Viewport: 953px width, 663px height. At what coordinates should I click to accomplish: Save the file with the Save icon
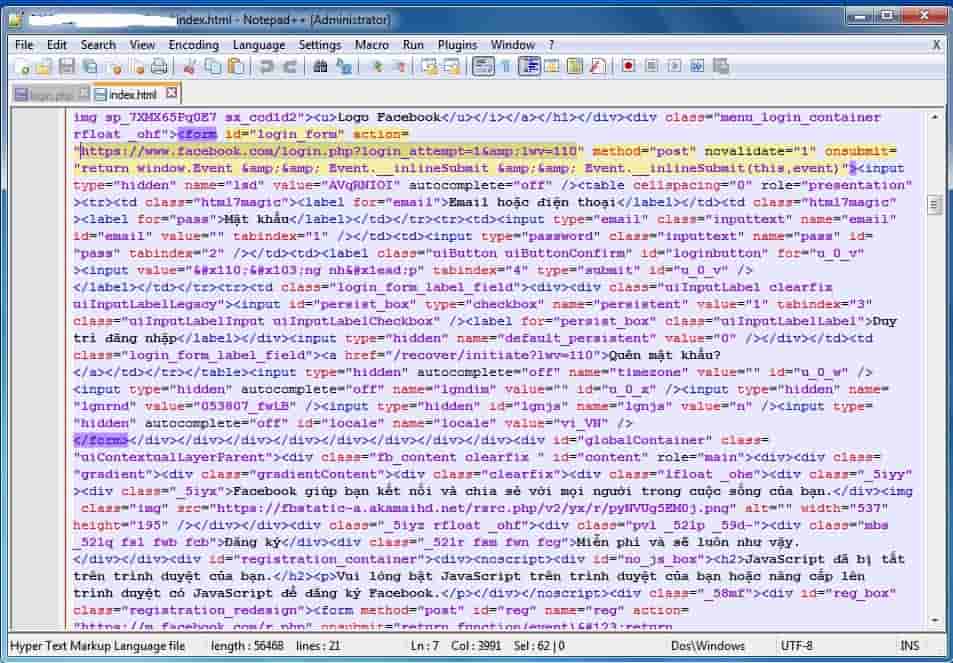(x=66, y=66)
